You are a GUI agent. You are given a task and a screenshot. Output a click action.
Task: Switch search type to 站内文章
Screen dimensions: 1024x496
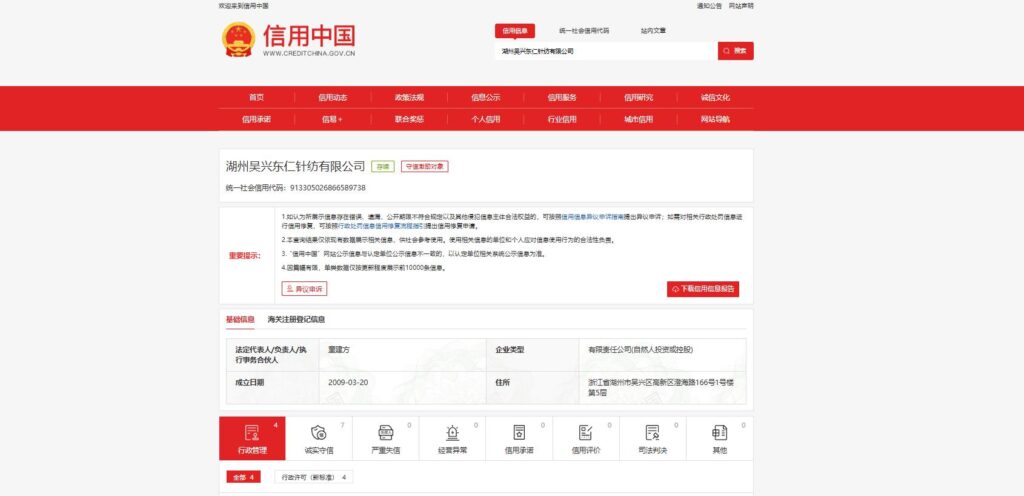click(653, 31)
